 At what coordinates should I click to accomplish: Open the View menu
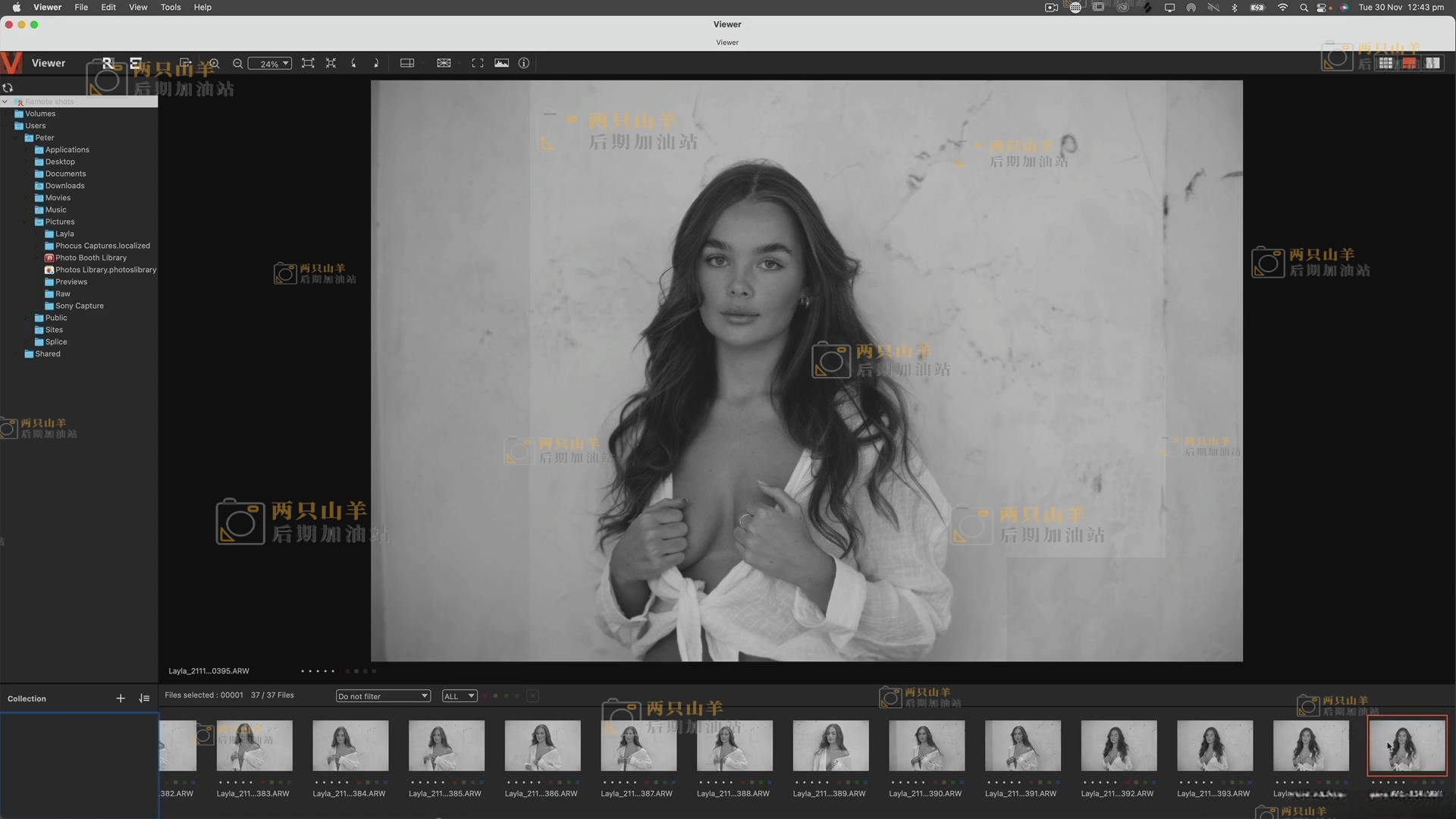tap(138, 8)
